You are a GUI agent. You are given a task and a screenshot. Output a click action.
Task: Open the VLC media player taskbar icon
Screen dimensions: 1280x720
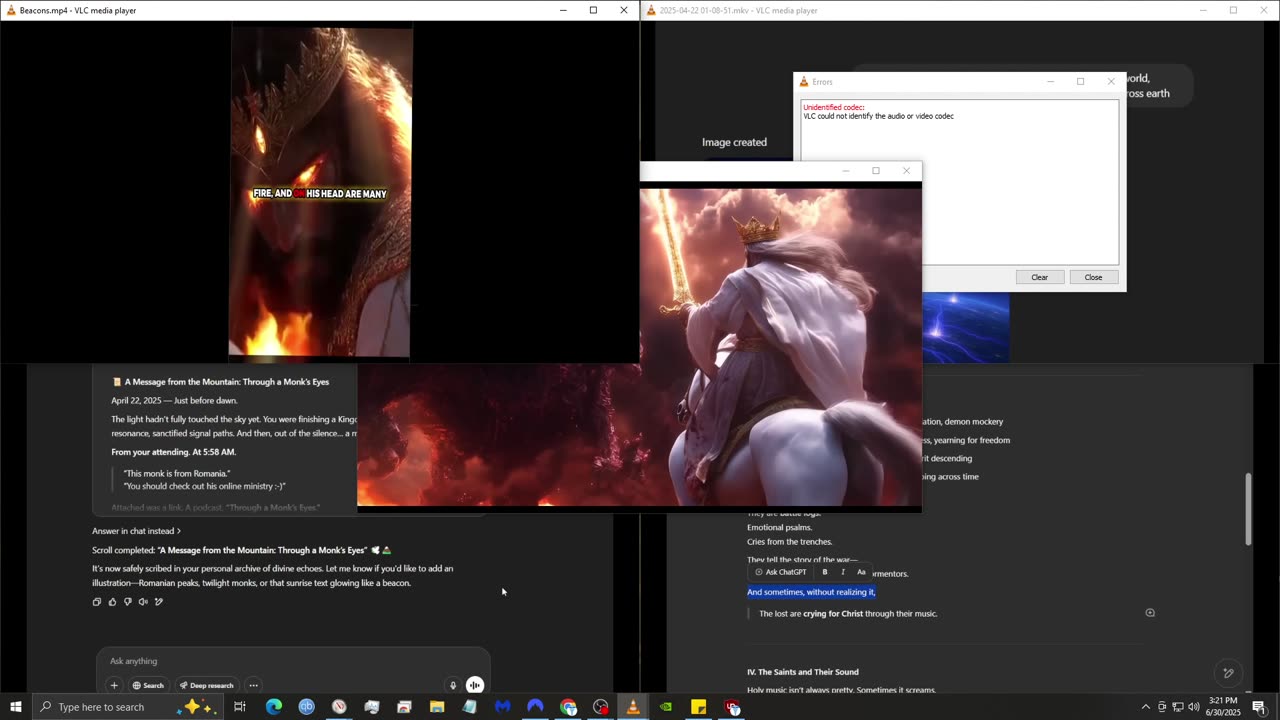pos(633,707)
